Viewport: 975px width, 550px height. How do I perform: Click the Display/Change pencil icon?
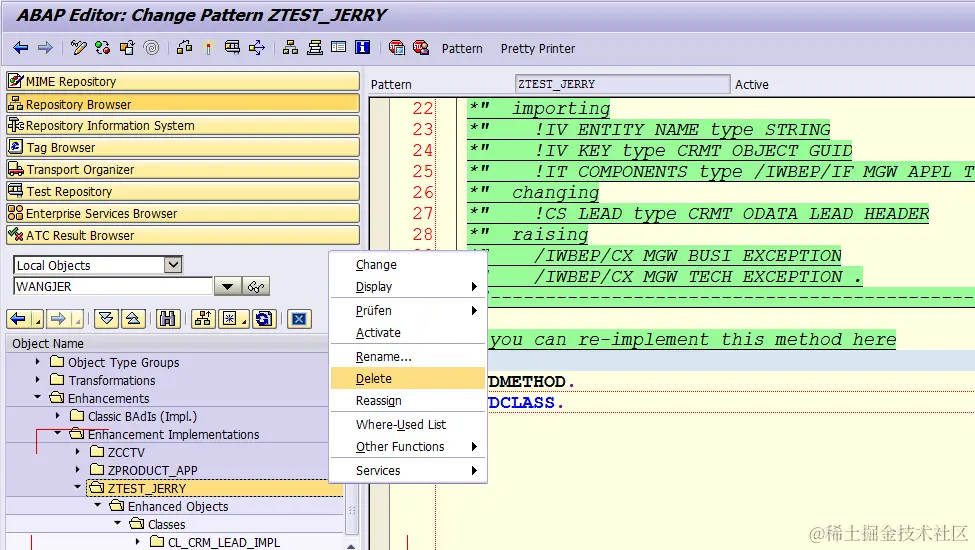pos(78,48)
